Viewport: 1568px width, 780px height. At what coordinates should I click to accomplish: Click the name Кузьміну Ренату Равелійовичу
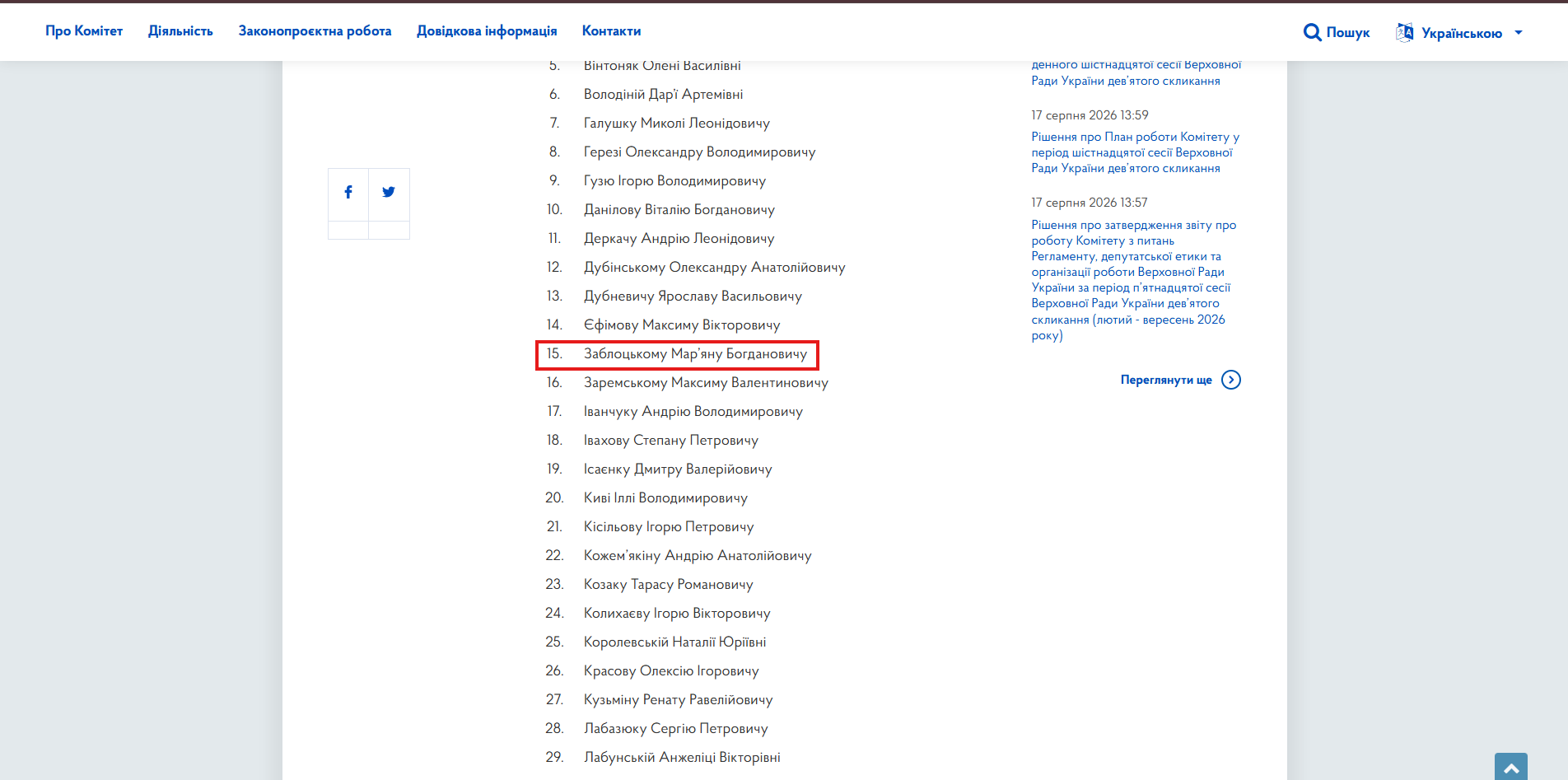(x=679, y=699)
